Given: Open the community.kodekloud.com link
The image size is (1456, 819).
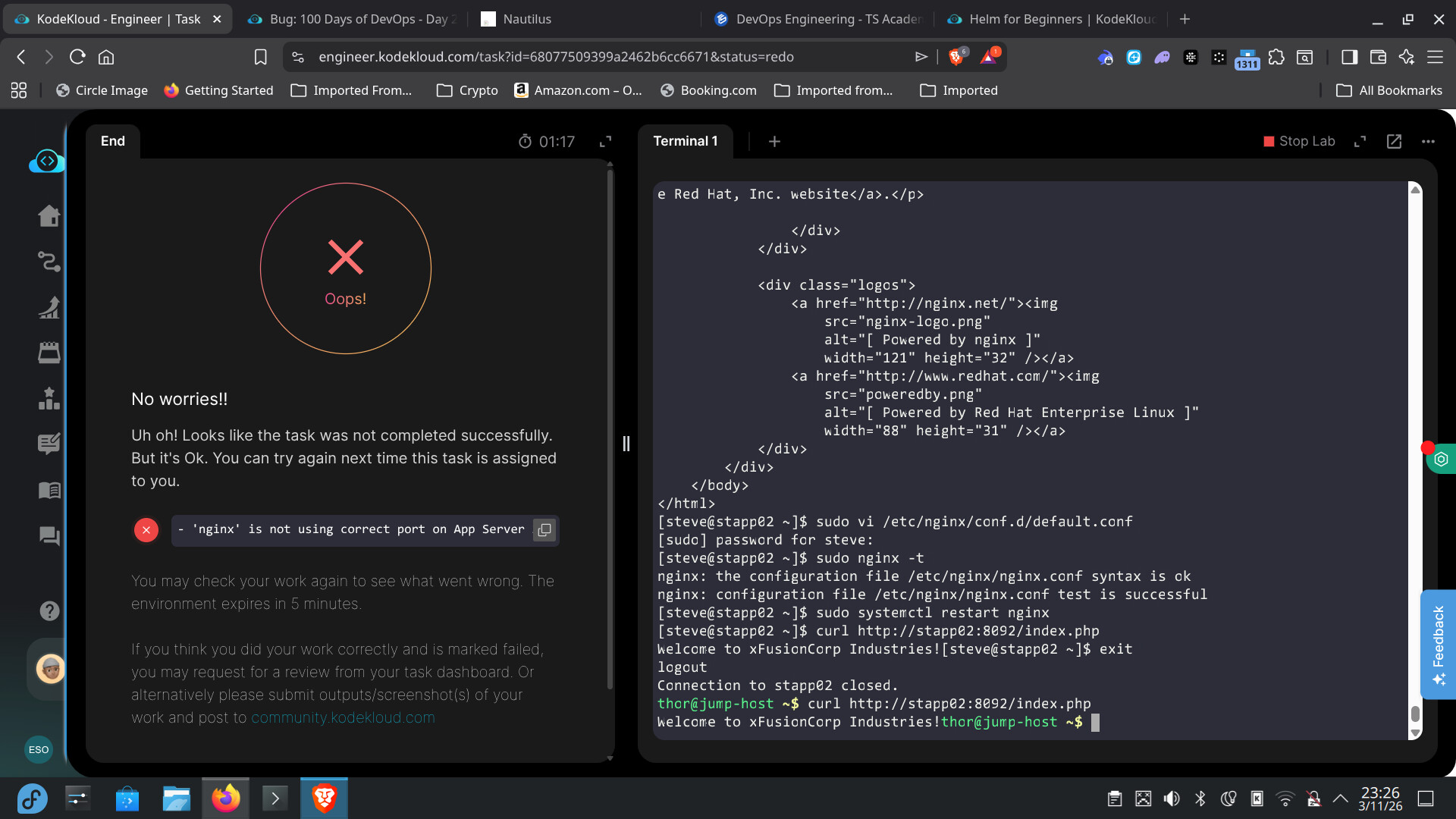Looking at the screenshot, I should pos(343,718).
